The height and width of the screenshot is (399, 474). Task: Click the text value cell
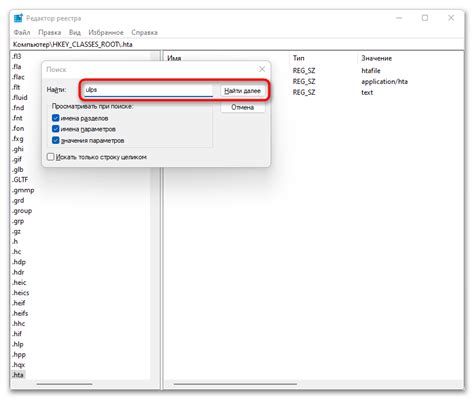367,92
